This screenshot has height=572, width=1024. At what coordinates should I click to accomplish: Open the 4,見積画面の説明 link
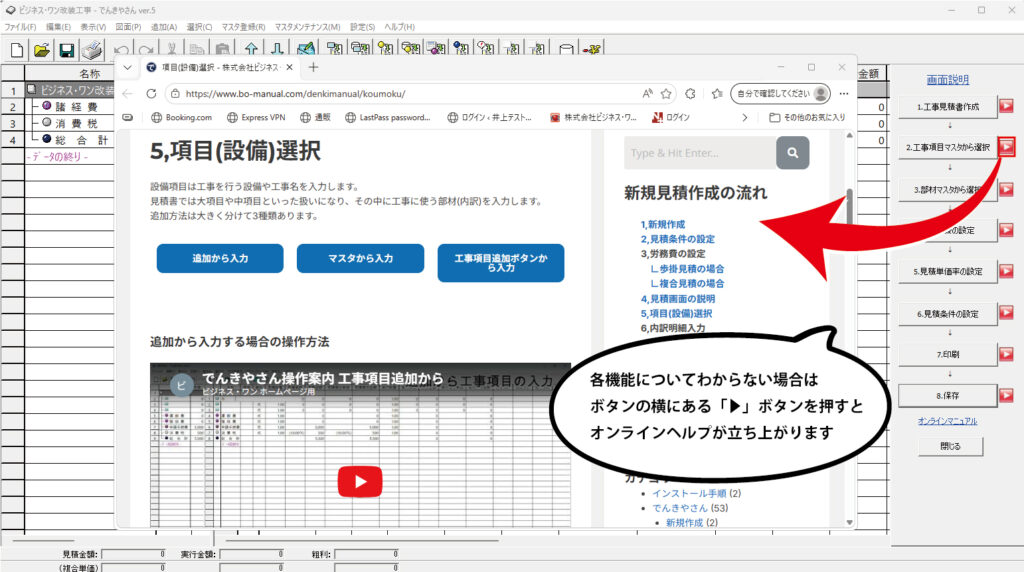click(677, 298)
